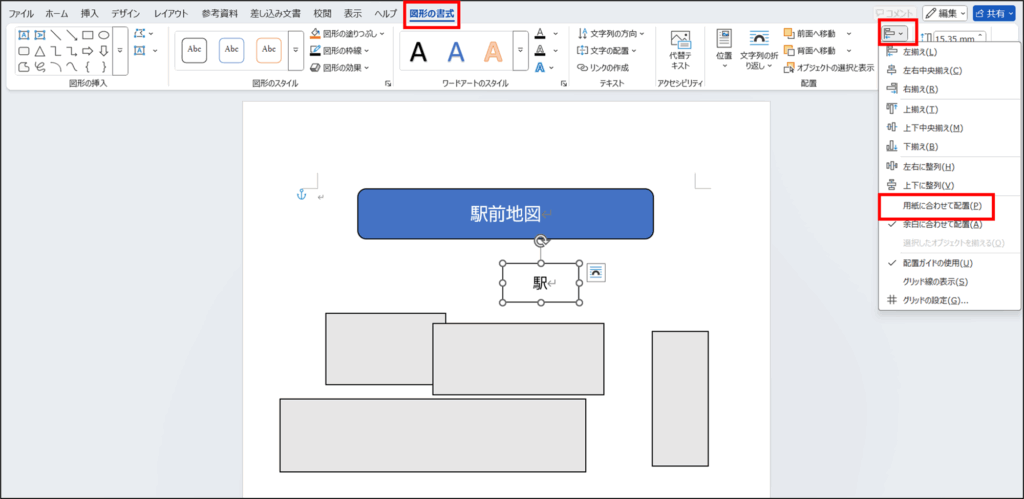Screen dimensions: 1024x499
Task: Open オブジェクトの選択と表示 selection pane
Action: click(x=828, y=68)
